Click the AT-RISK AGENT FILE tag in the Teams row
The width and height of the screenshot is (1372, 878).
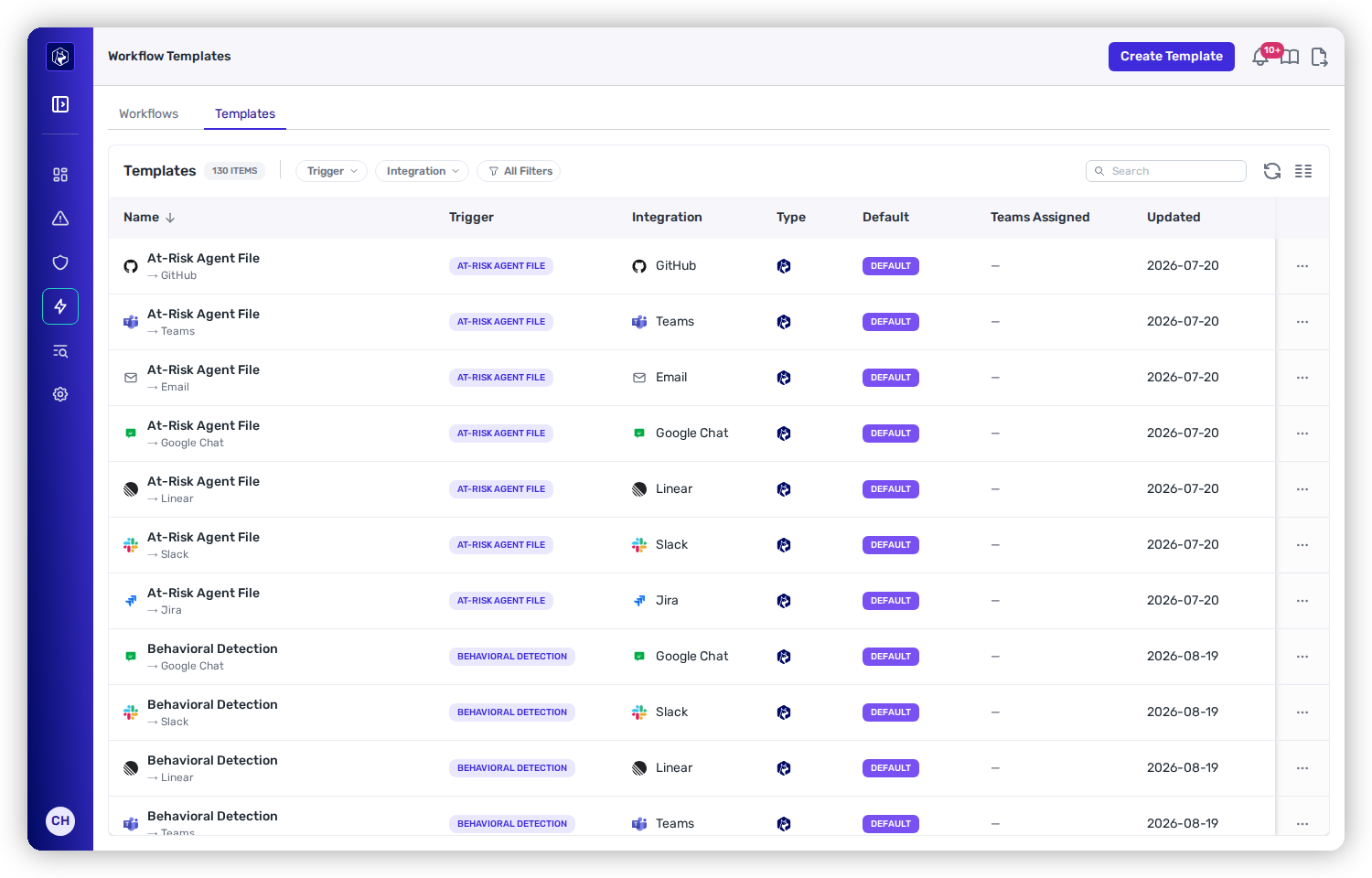tap(501, 322)
